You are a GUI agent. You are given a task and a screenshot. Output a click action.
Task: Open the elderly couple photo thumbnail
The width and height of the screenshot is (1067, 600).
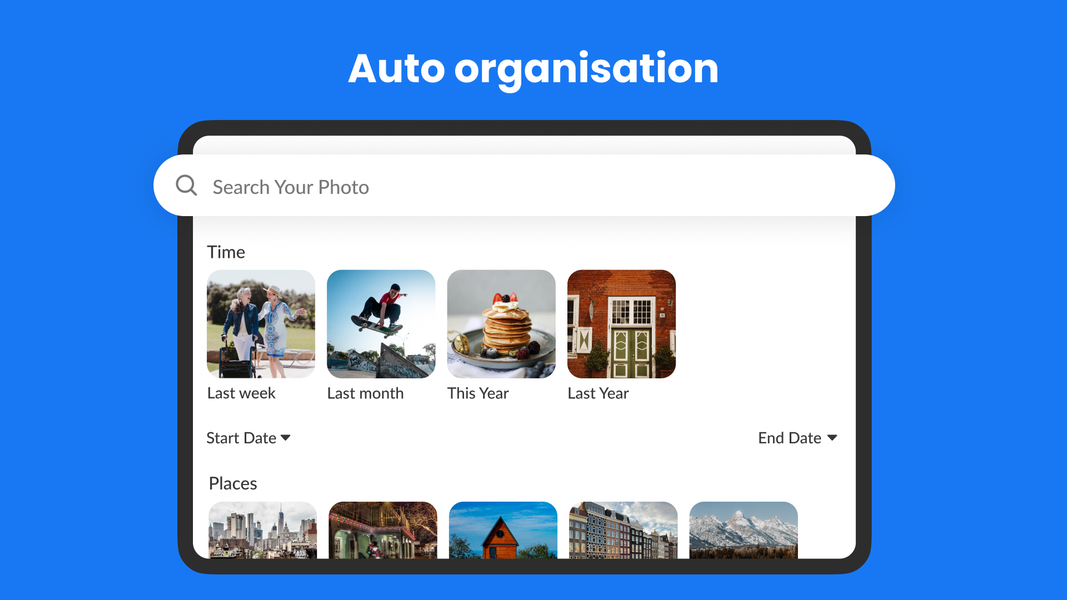[x=261, y=324]
